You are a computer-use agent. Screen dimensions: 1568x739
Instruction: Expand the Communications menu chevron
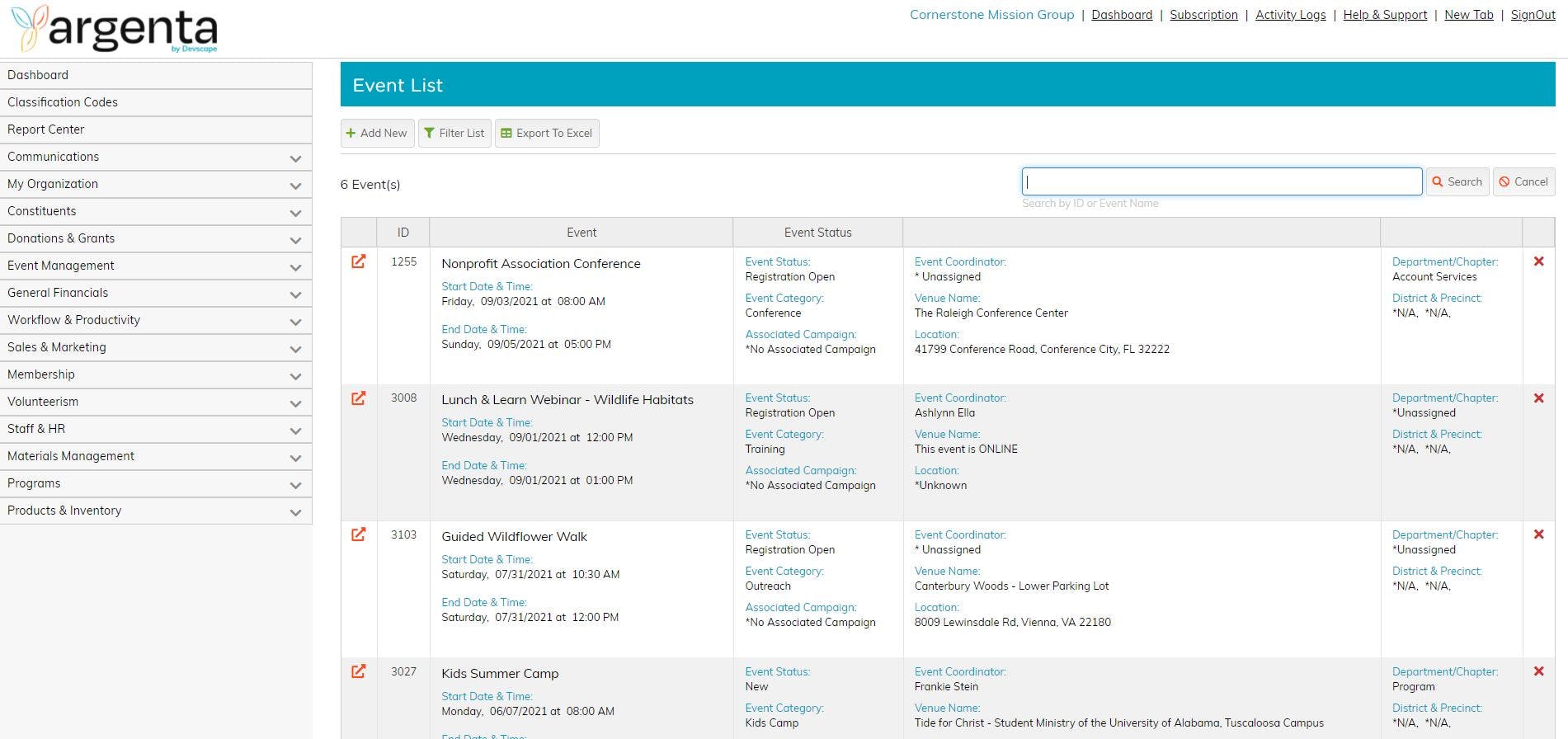(295, 158)
